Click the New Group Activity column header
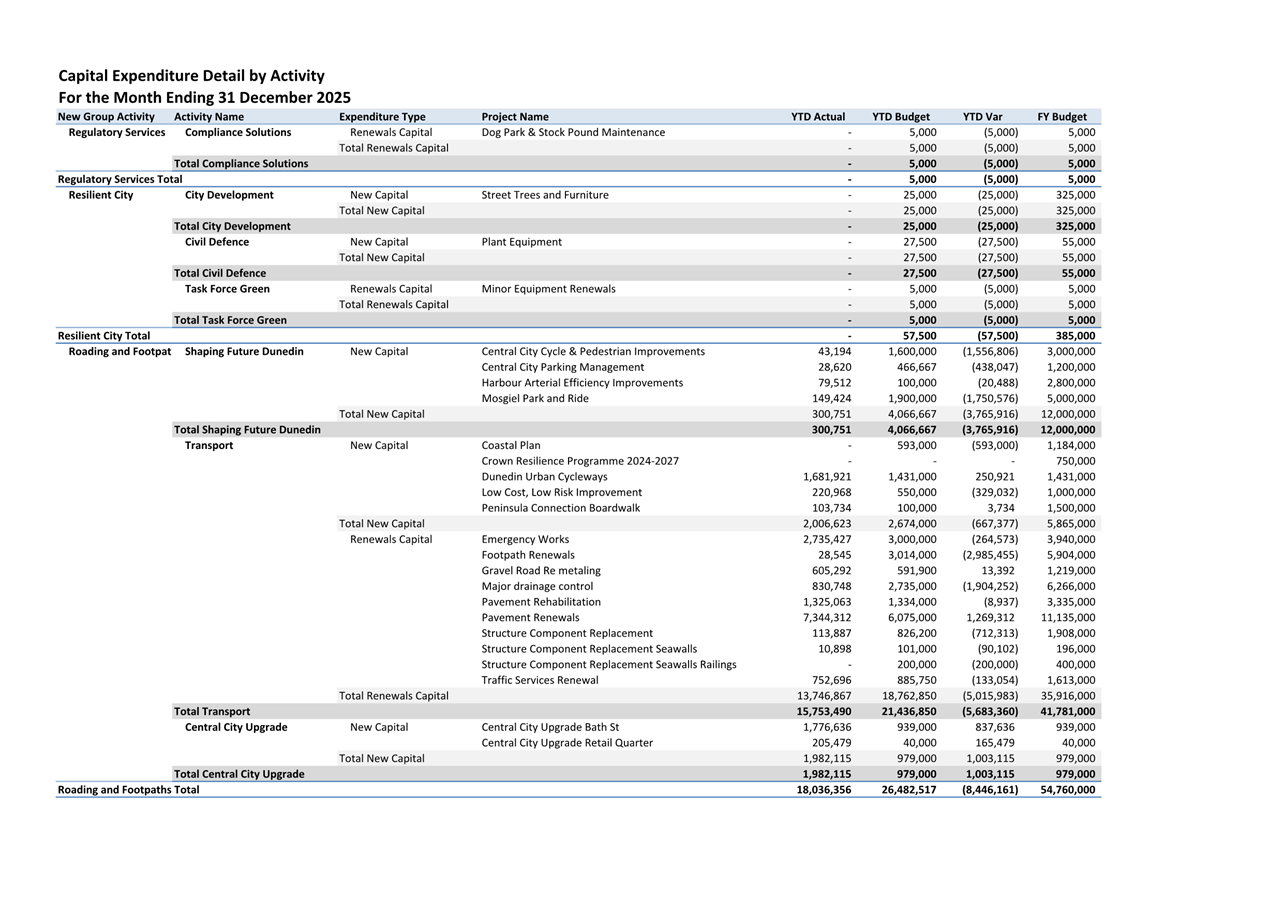Viewport: 1283px width, 907px height. (x=106, y=117)
